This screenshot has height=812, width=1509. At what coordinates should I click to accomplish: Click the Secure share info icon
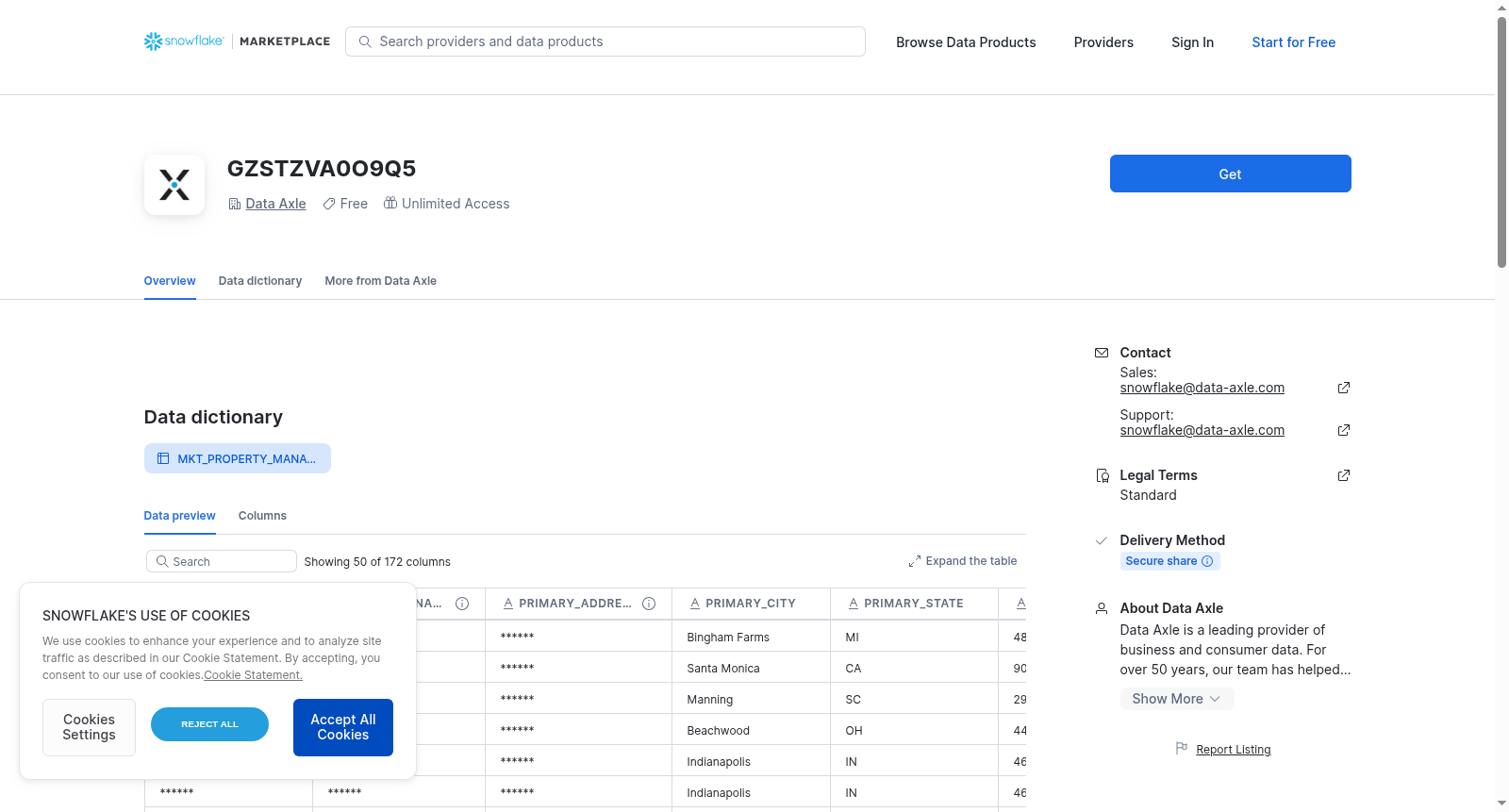click(1207, 561)
